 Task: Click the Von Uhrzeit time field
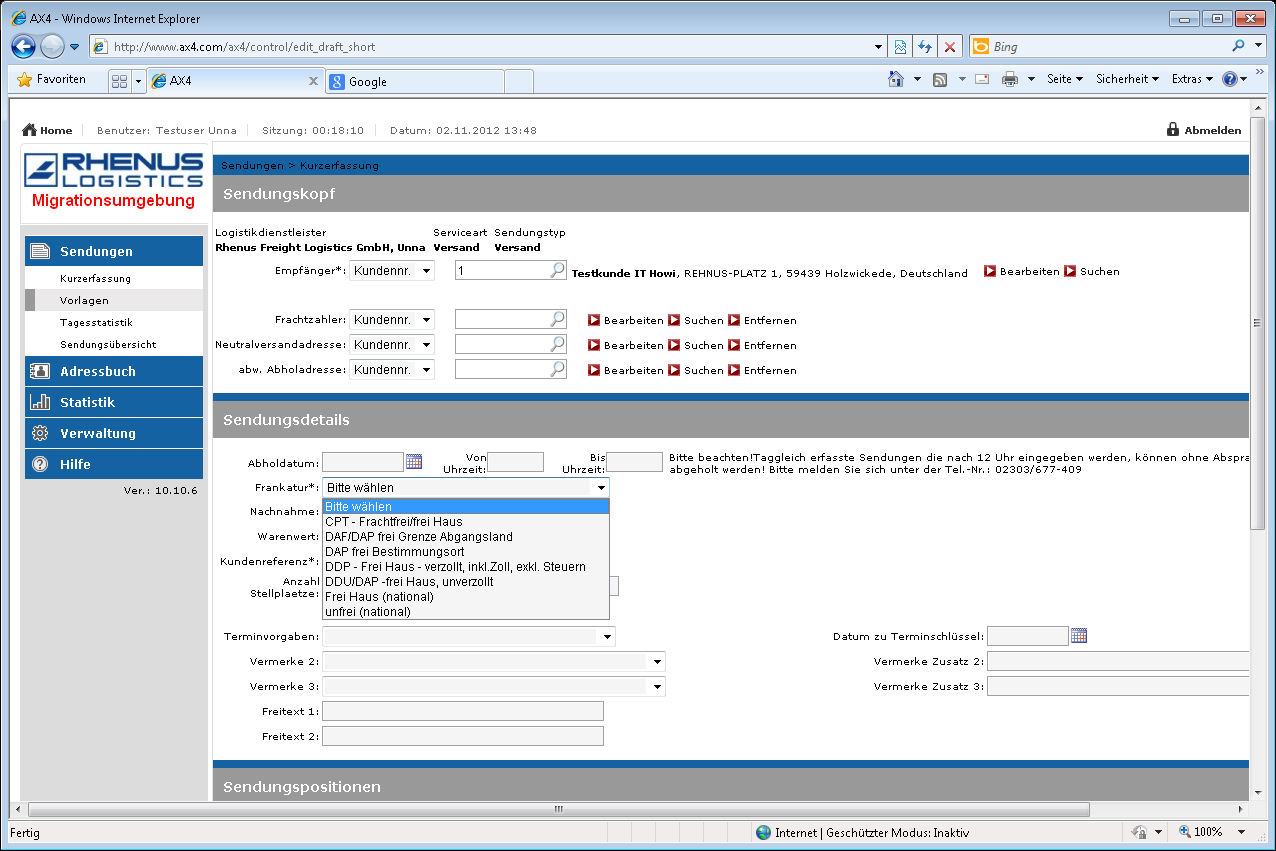tap(515, 462)
